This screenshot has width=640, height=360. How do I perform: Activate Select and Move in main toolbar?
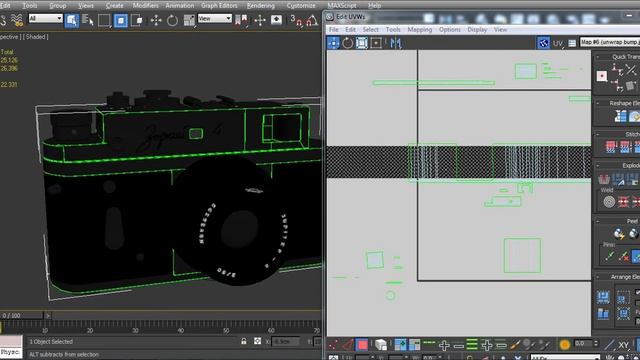[156, 20]
